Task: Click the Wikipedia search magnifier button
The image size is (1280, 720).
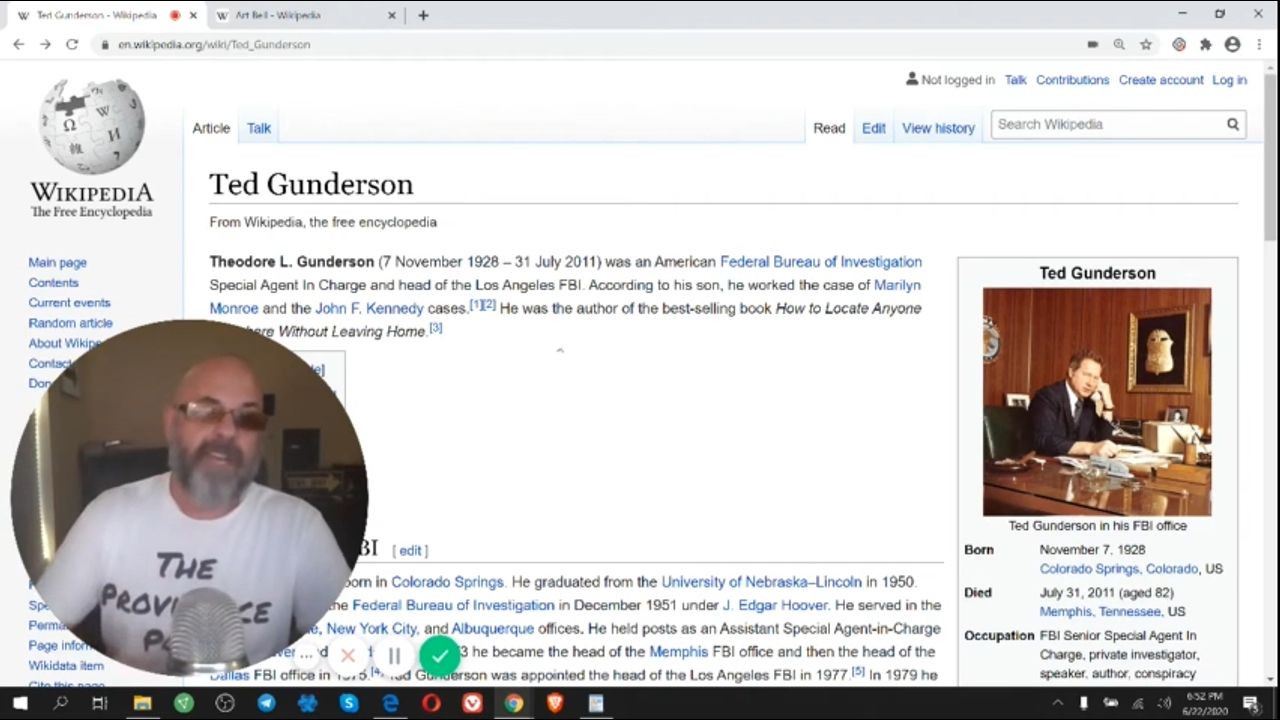Action: tap(1233, 125)
